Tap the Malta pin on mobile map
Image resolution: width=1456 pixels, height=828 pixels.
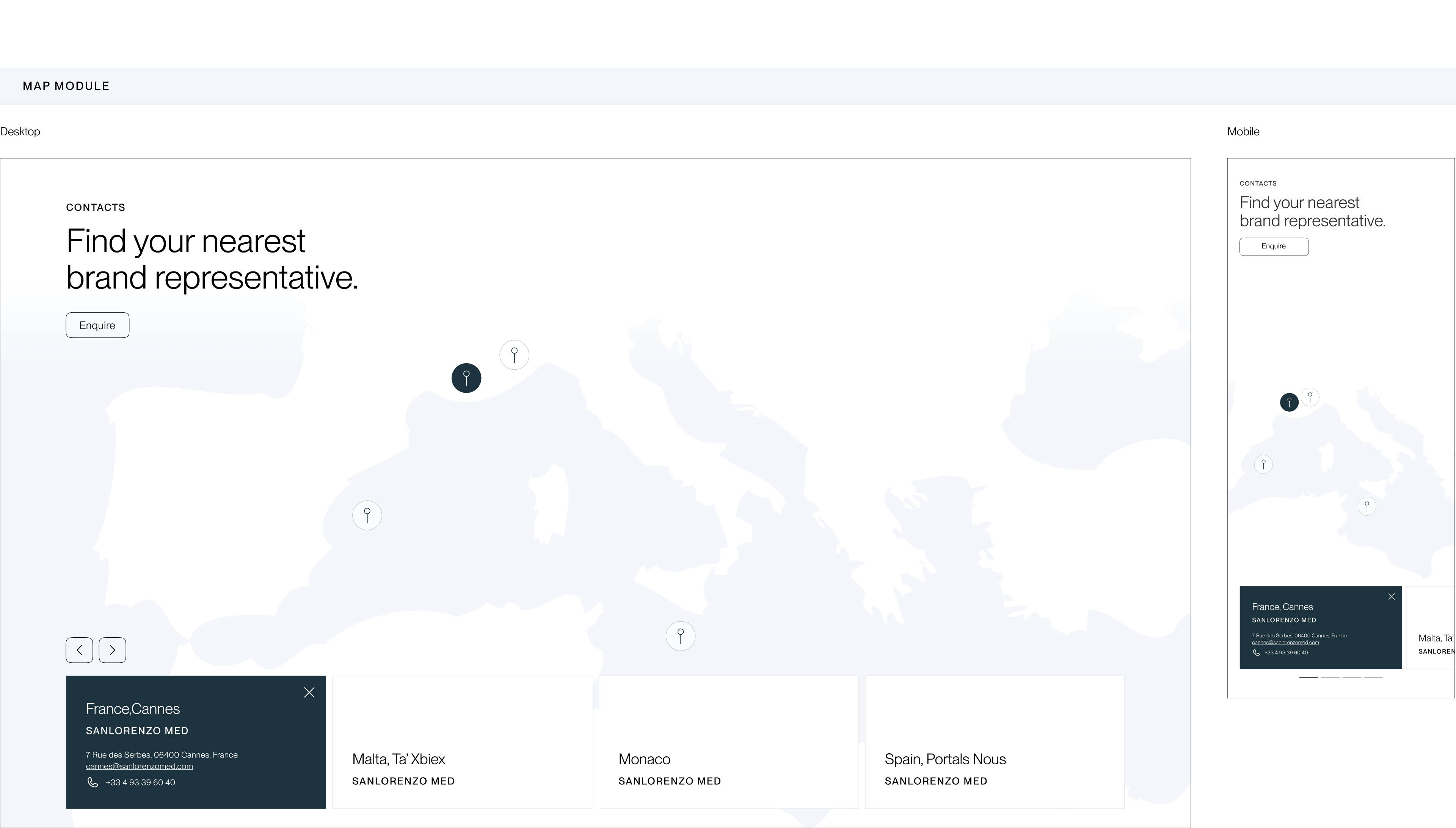point(1367,506)
